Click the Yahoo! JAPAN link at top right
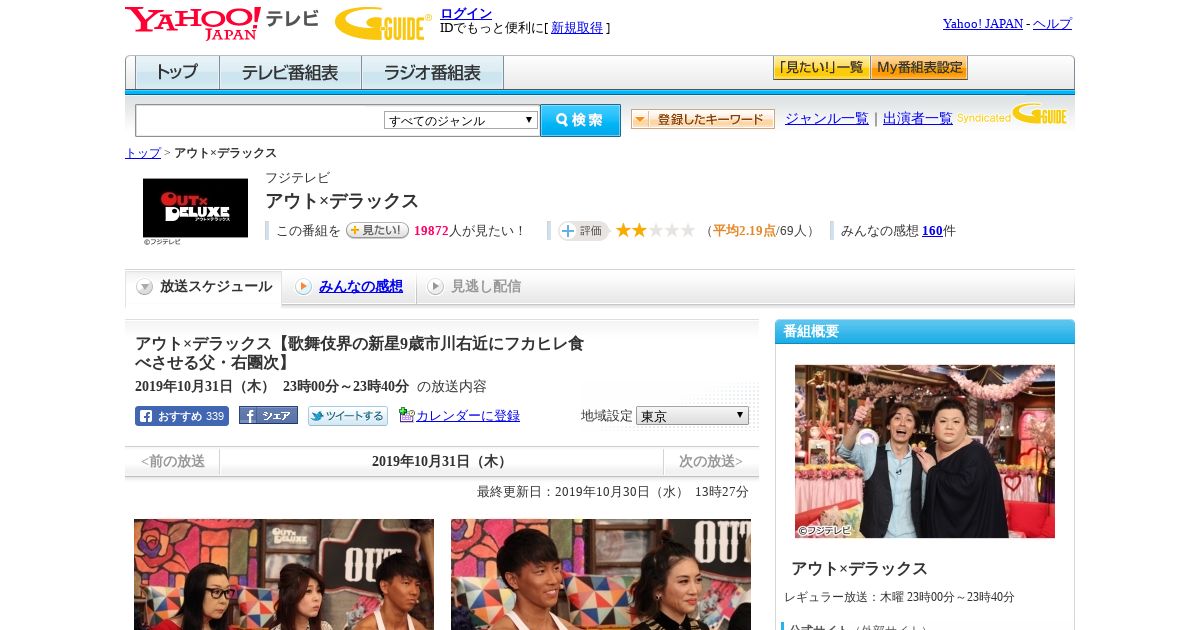 983,24
